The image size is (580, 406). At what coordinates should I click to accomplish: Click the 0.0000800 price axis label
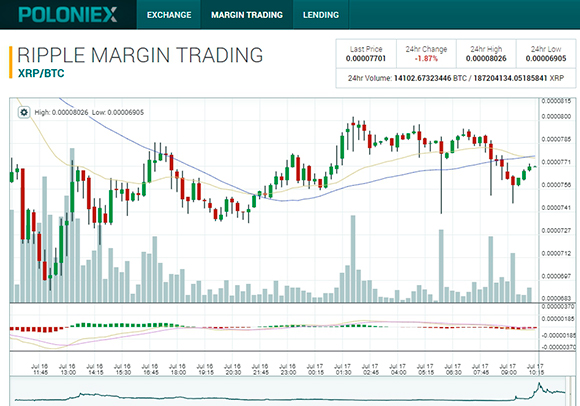click(556, 116)
